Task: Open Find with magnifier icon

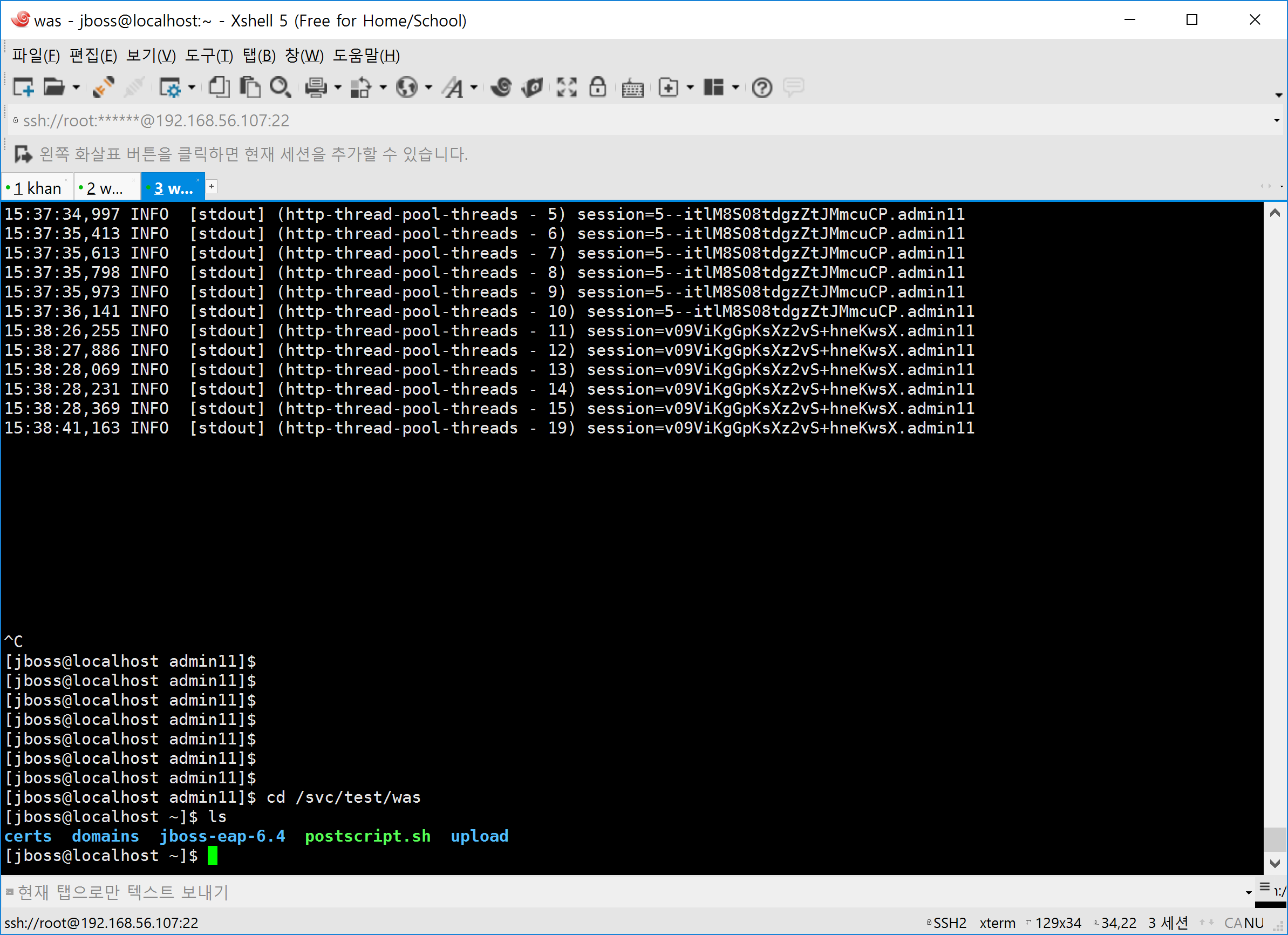Action: pos(281,87)
